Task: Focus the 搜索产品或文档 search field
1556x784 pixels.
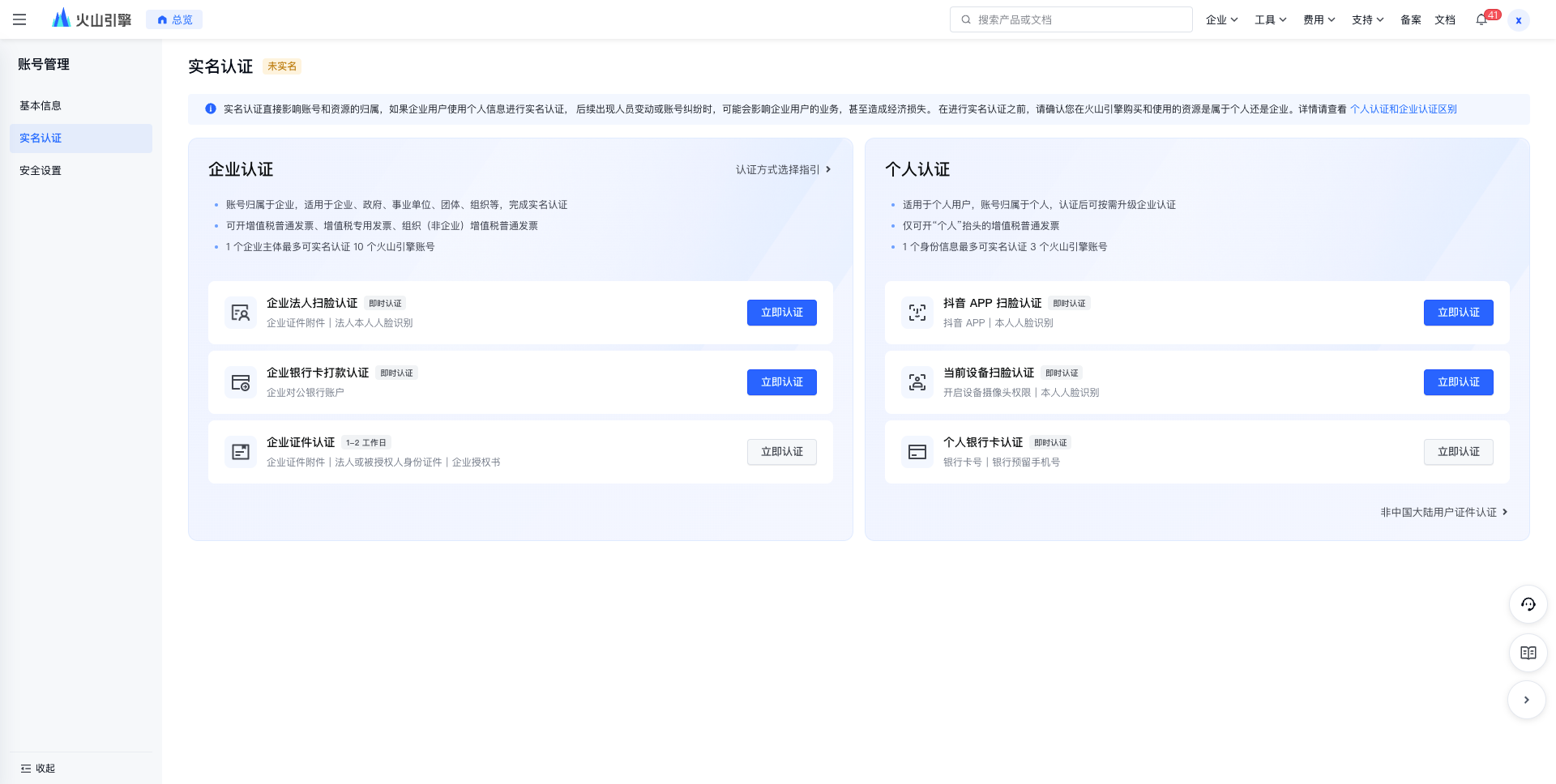Action: (1071, 19)
